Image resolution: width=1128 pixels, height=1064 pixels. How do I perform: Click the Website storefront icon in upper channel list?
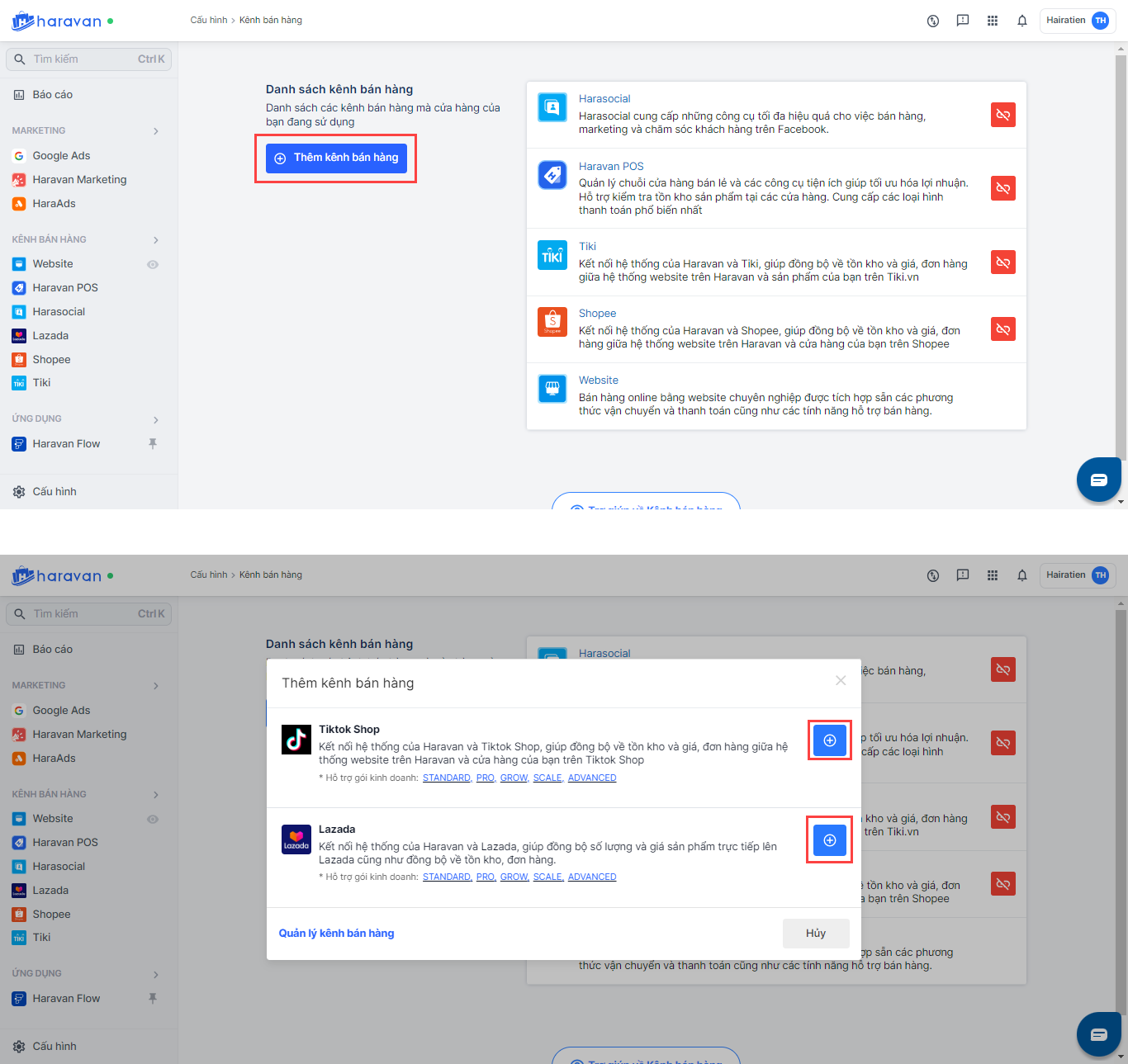coord(552,389)
